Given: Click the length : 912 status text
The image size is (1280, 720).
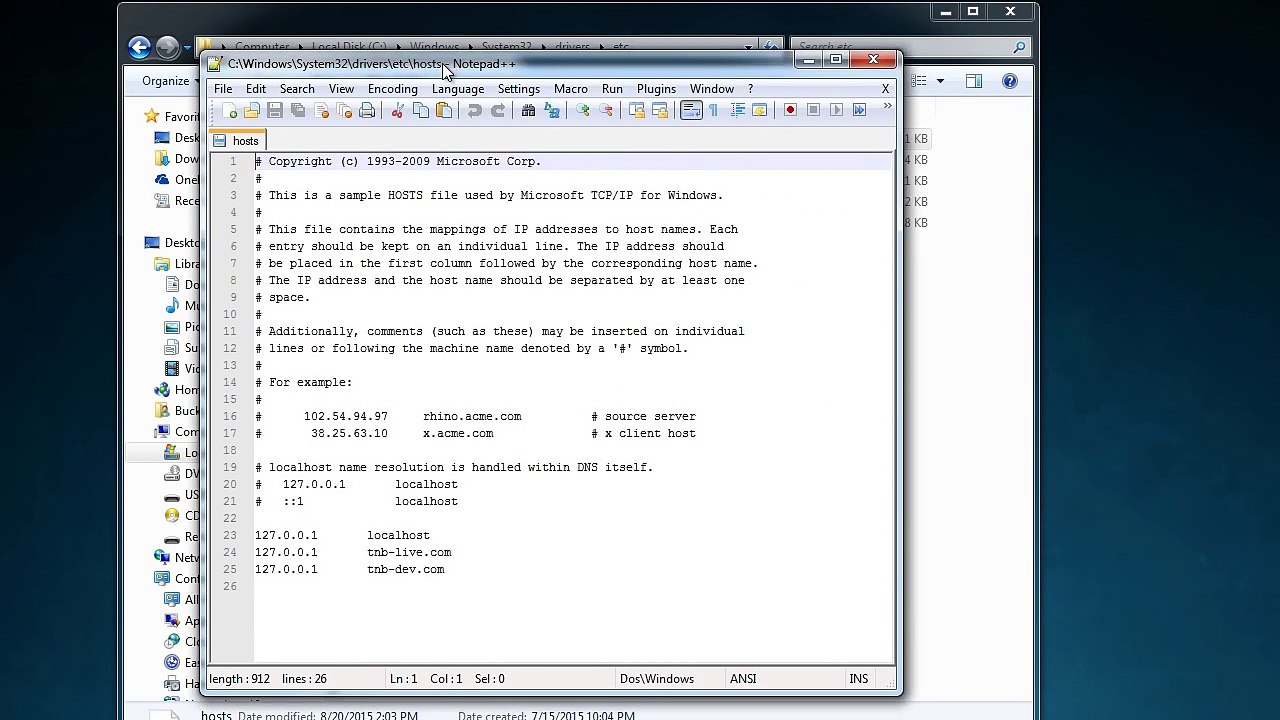Looking at the screenshot, I should pos(239,679).
